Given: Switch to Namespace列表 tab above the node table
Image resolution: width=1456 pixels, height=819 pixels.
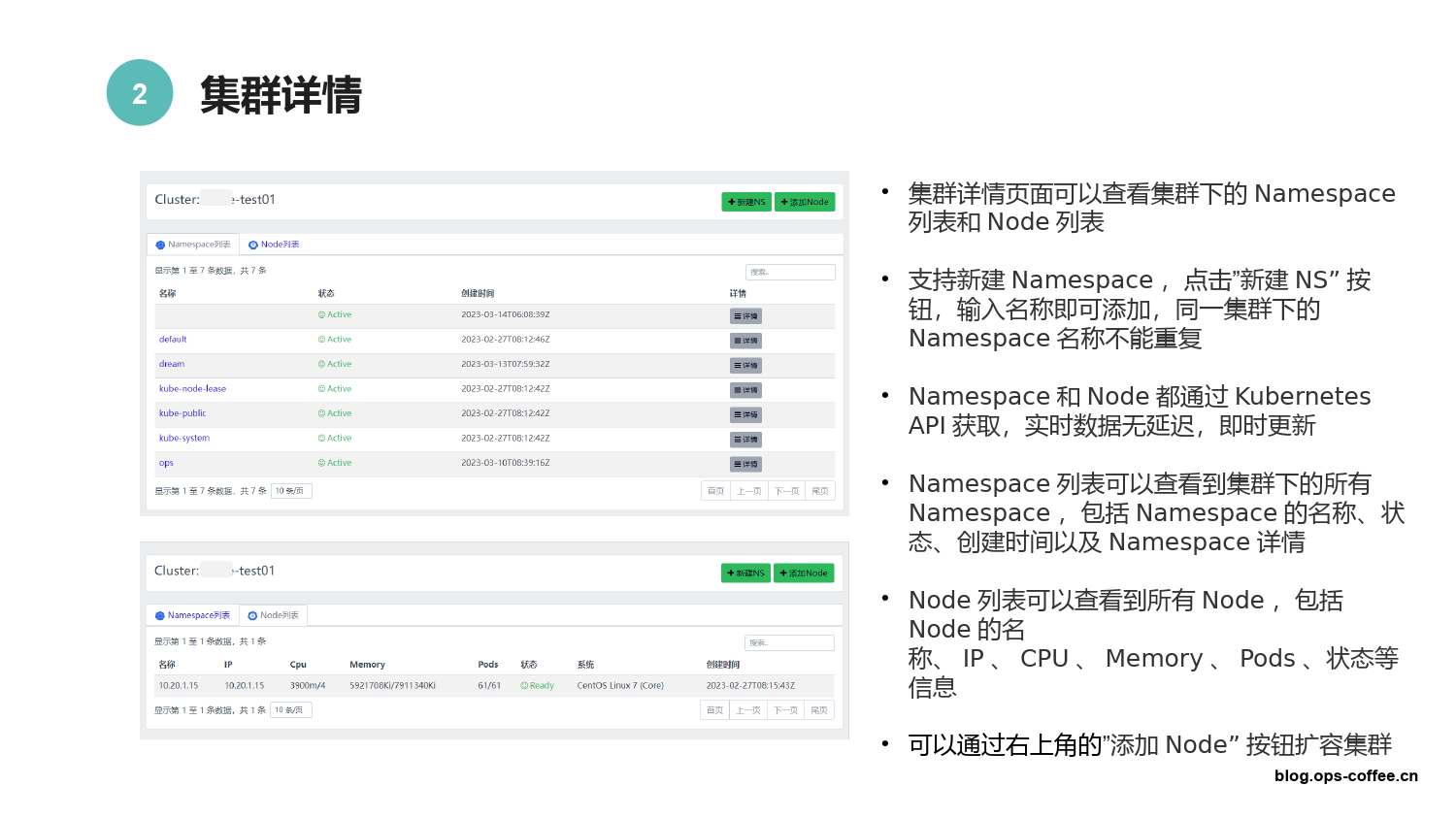Looking at the screenshot, I should (192, 615).
